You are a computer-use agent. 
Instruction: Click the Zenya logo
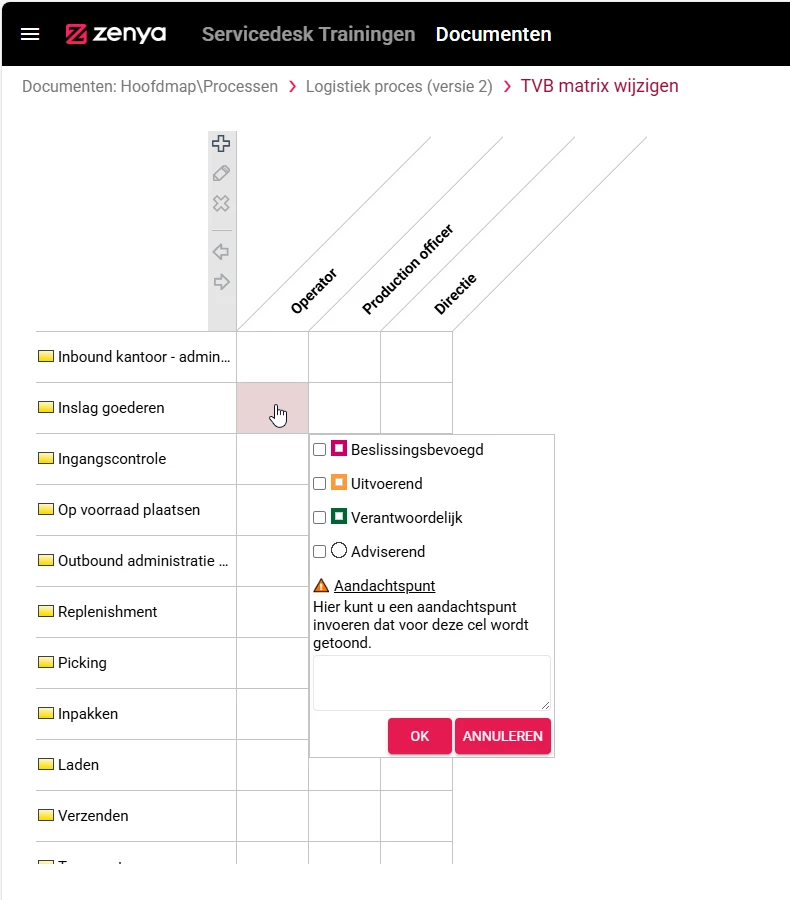point(115,34)
